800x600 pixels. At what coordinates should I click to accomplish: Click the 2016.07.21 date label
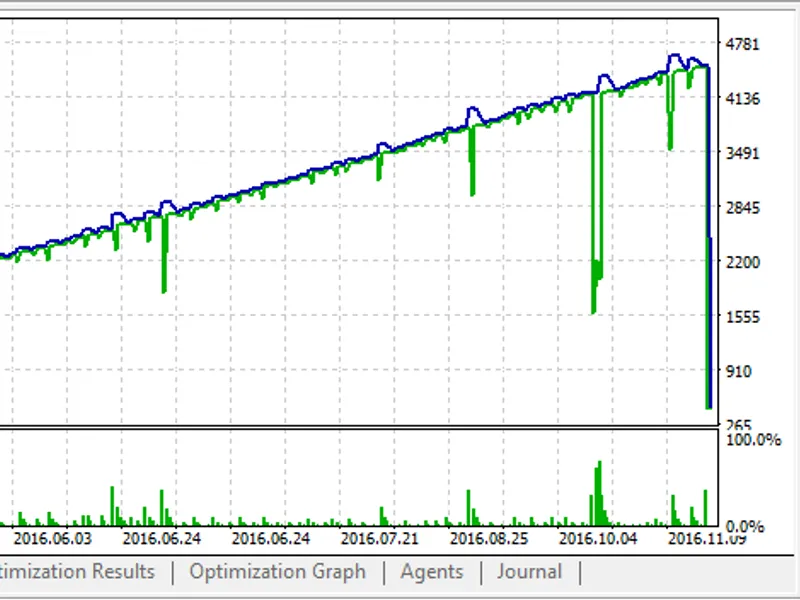pos(380,538)
